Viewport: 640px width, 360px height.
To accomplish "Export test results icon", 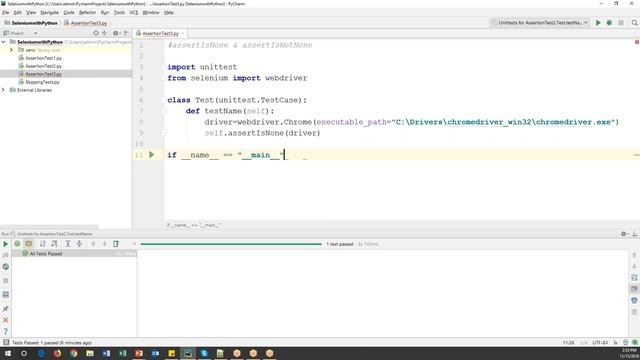I will (116, 244).
